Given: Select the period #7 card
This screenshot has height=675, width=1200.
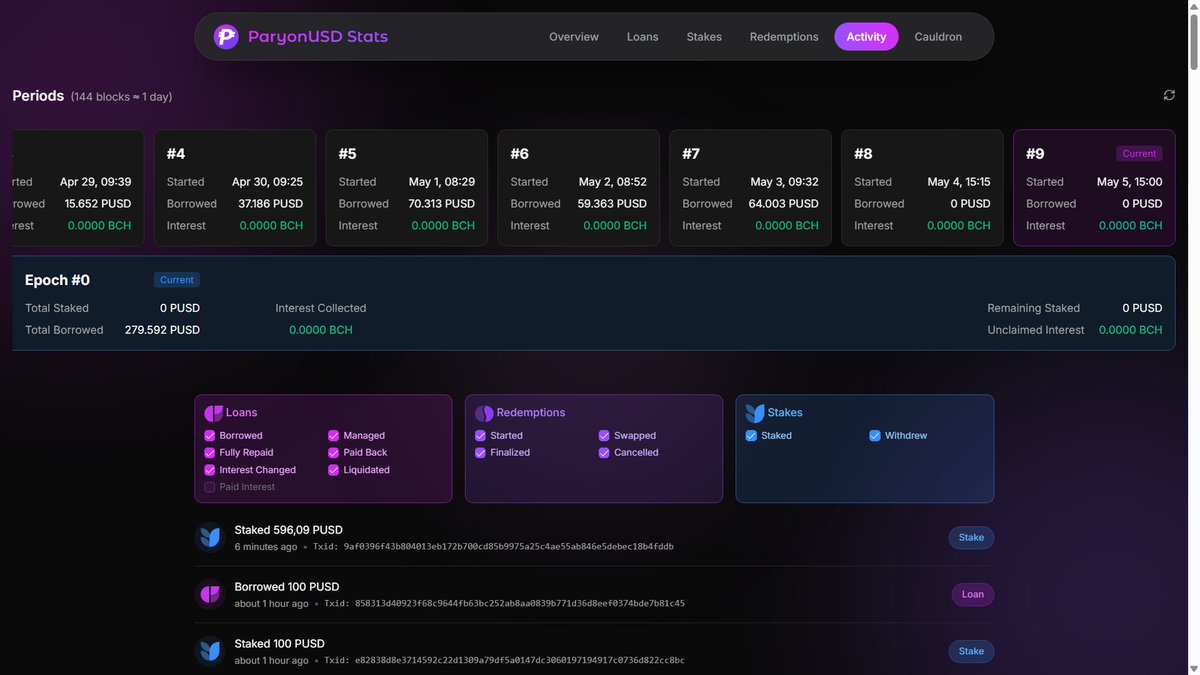Looking at the screenshot, I should (751, 188).
